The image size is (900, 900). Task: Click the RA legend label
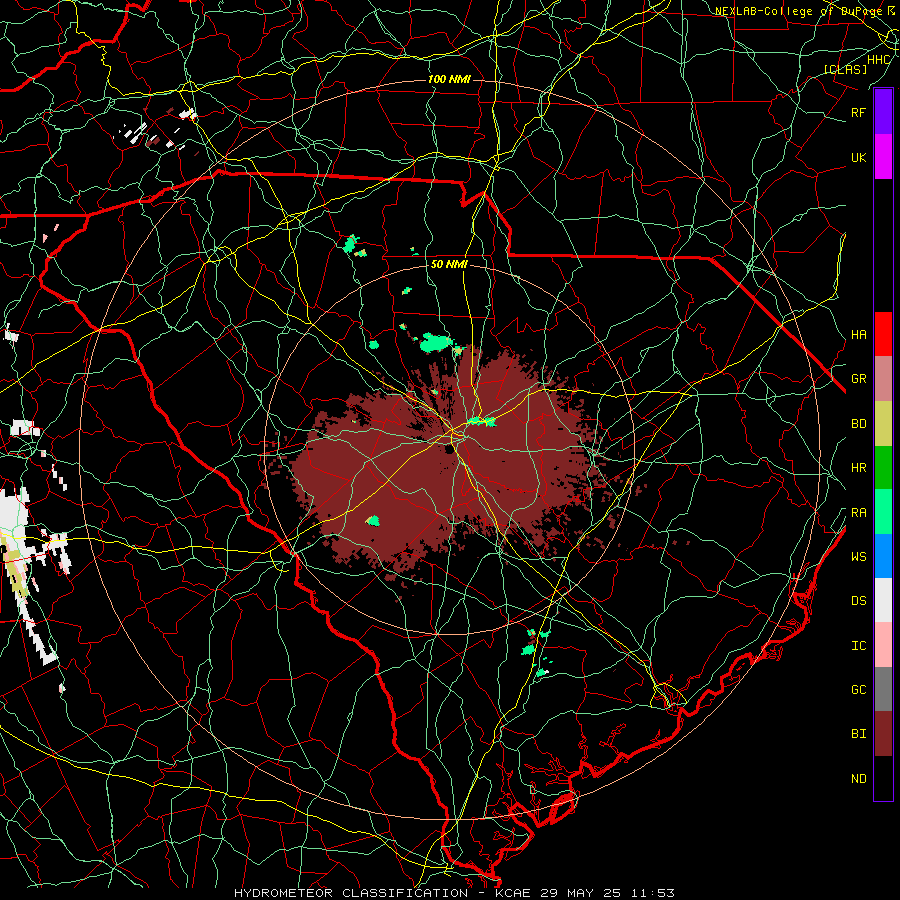click(858, 513)
